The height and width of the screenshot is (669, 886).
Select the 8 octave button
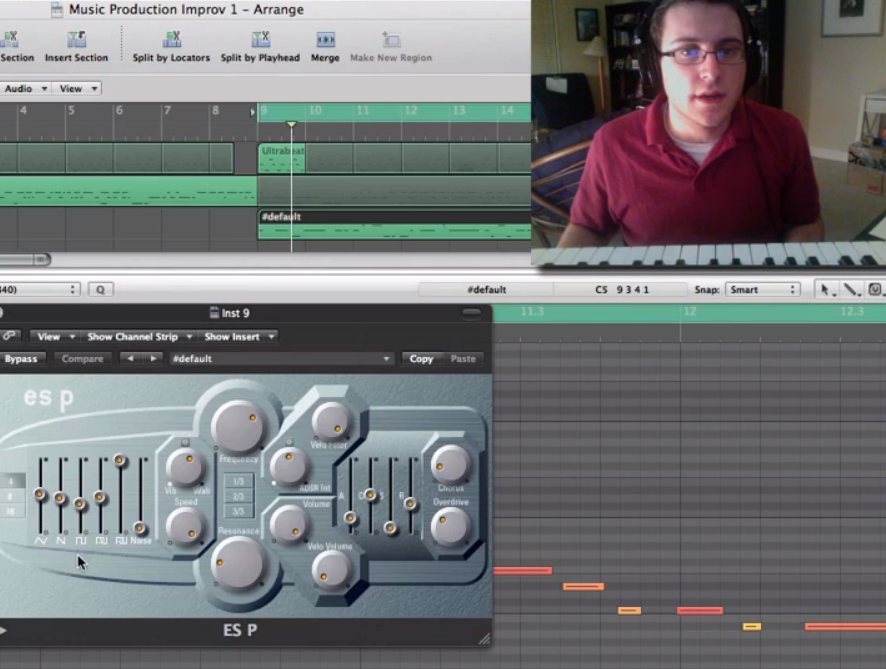point(10,496)
